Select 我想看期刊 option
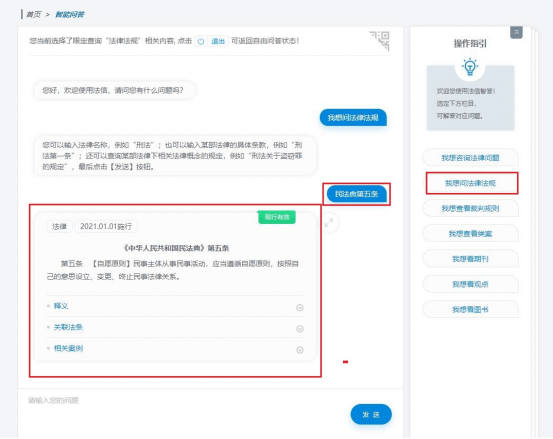Image resolution: width=553 pixels, height=439 pixels. coord(470,259)
